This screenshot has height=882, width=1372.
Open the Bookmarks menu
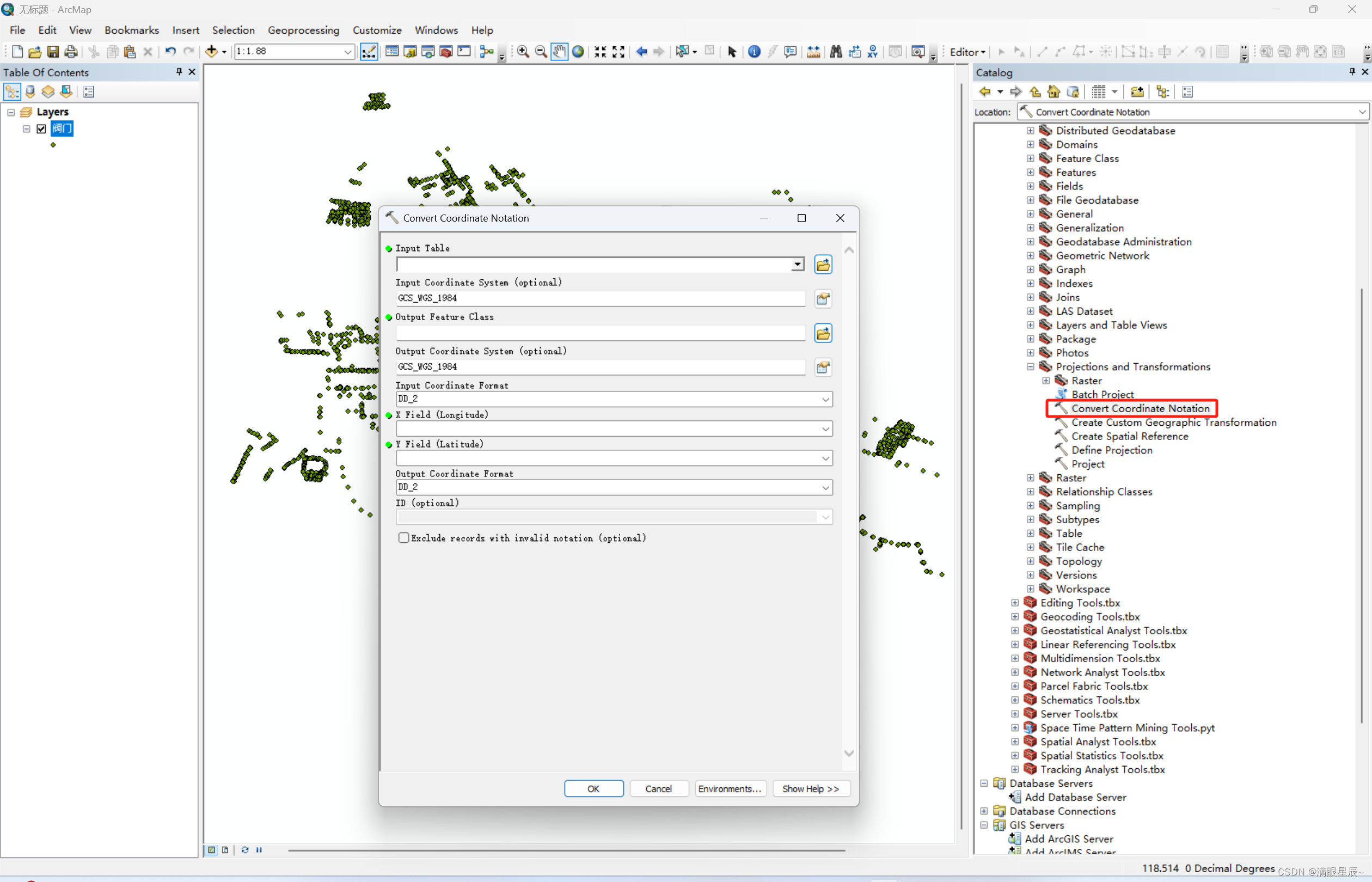click(x=131, y=30)
